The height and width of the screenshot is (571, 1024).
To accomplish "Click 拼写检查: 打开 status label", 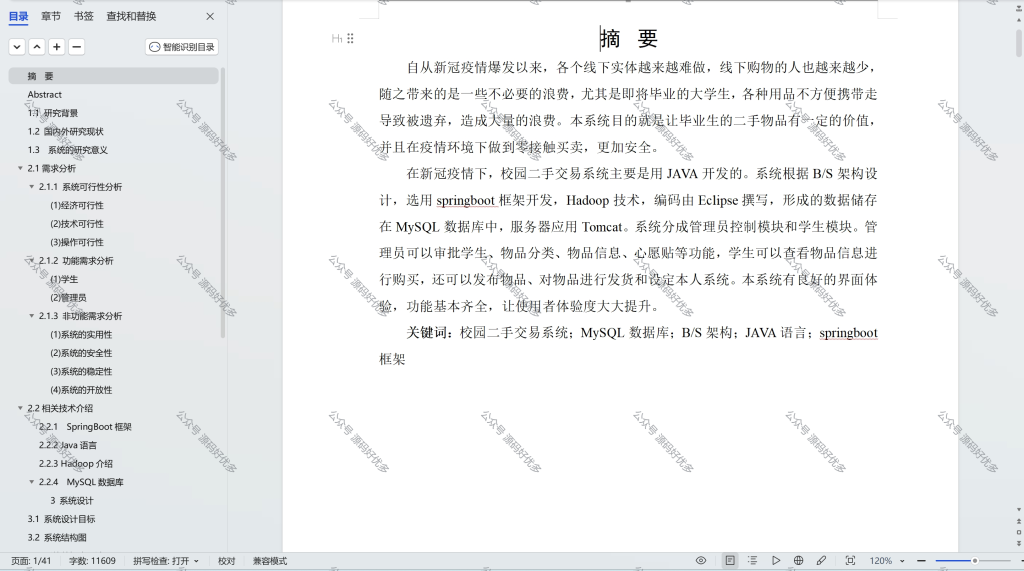I will click(161, 561).
